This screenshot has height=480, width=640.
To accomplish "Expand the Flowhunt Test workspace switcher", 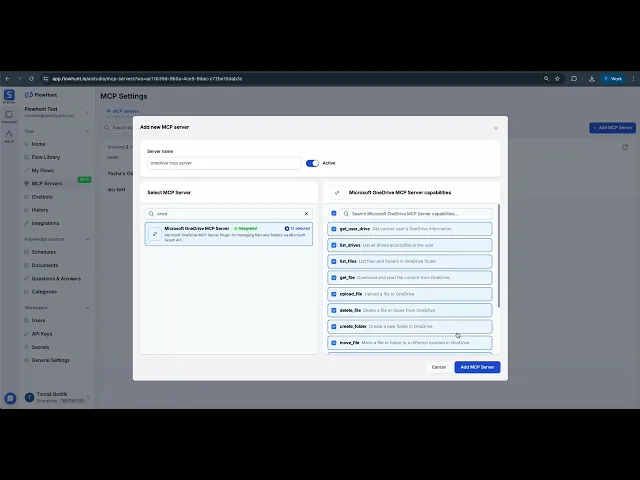I will click(x=87, y=112).
